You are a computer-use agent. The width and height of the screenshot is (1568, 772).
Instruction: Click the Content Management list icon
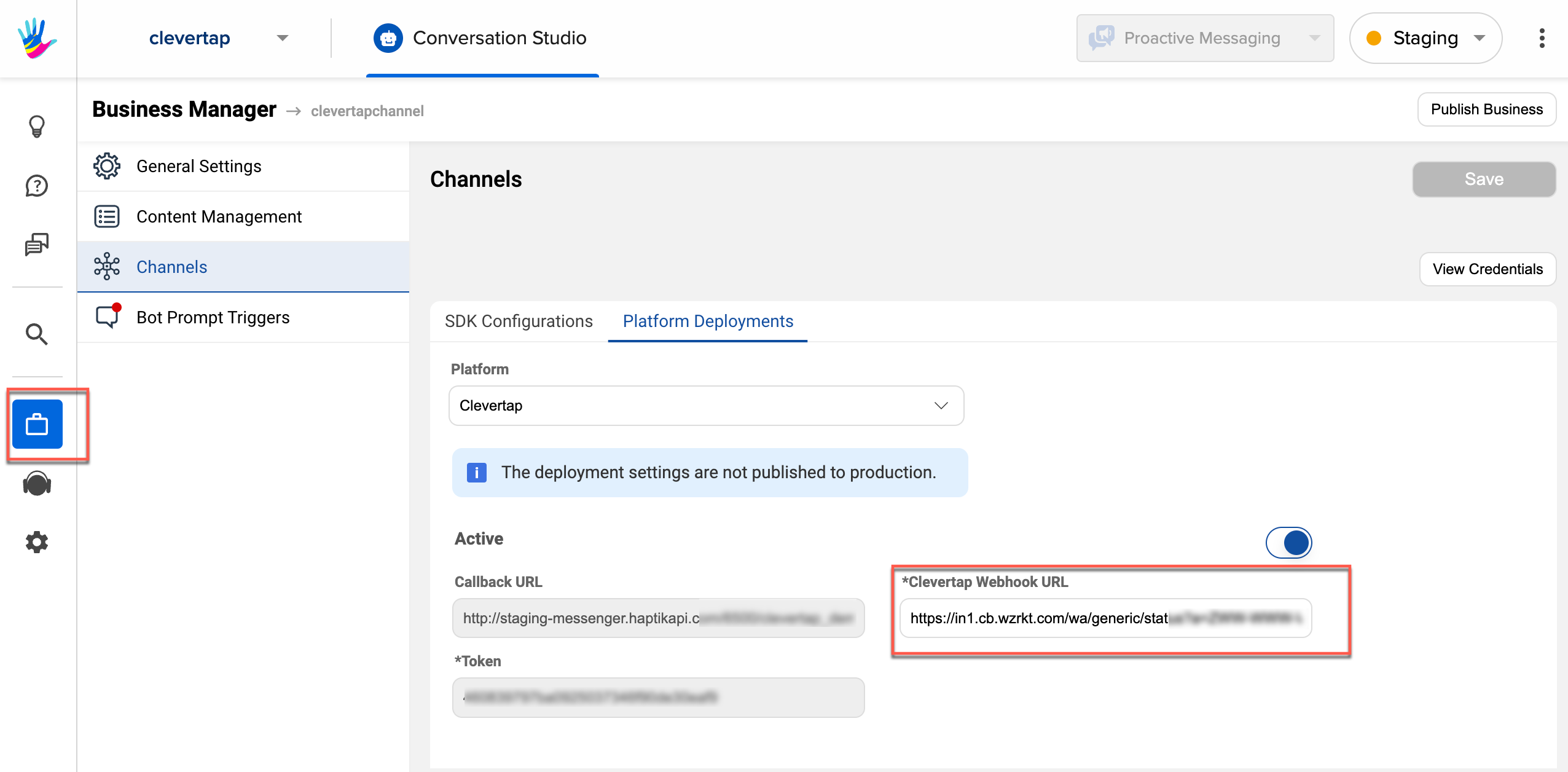[107, 216]
